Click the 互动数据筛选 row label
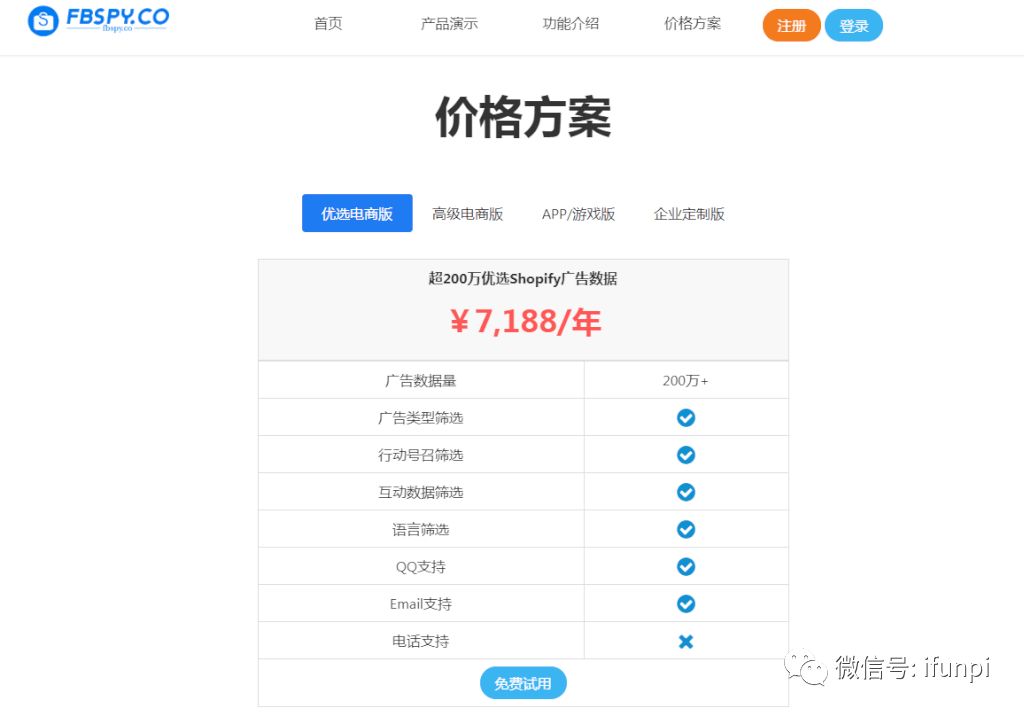The image size is (1024, 716). click(x=421, y=492)
